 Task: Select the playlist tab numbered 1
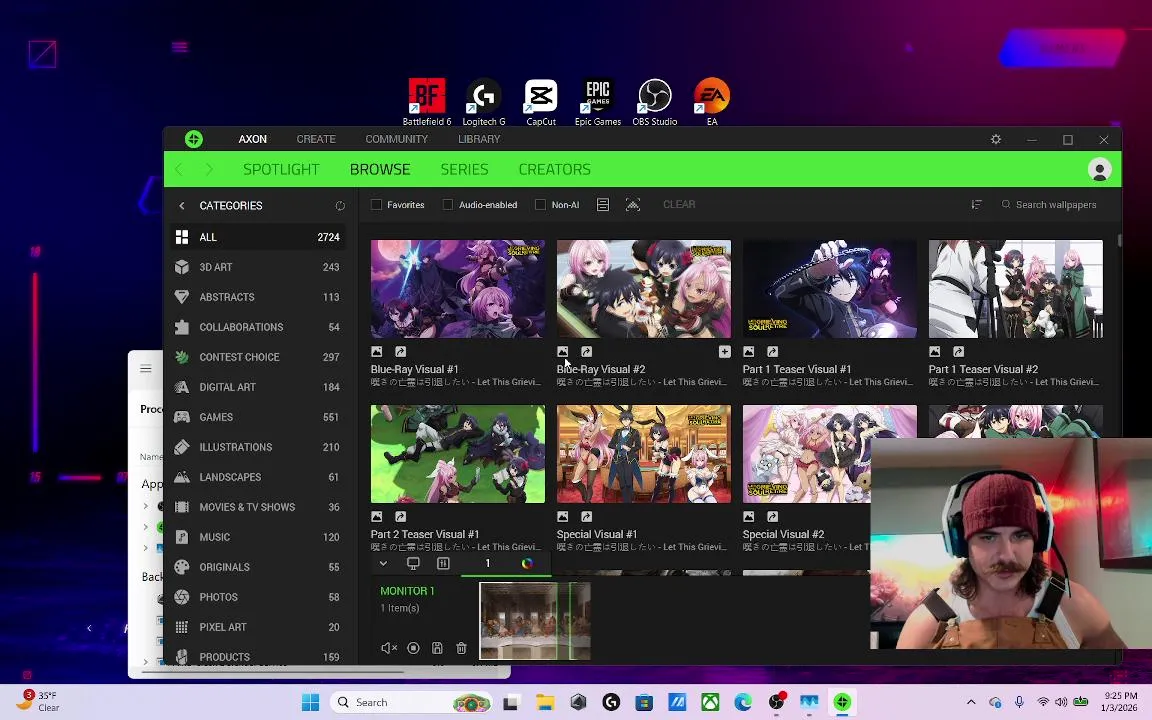pyautogui.click(x=487, y=564)
